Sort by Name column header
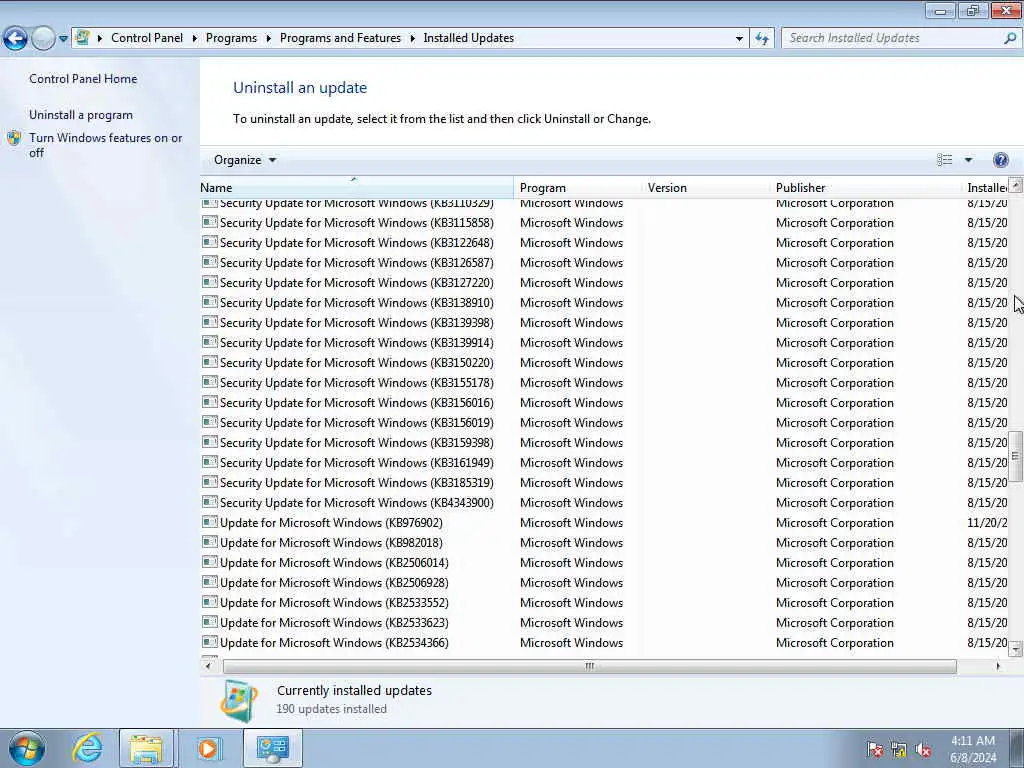Screen dimensions: 1024x768 coord(357,187)
